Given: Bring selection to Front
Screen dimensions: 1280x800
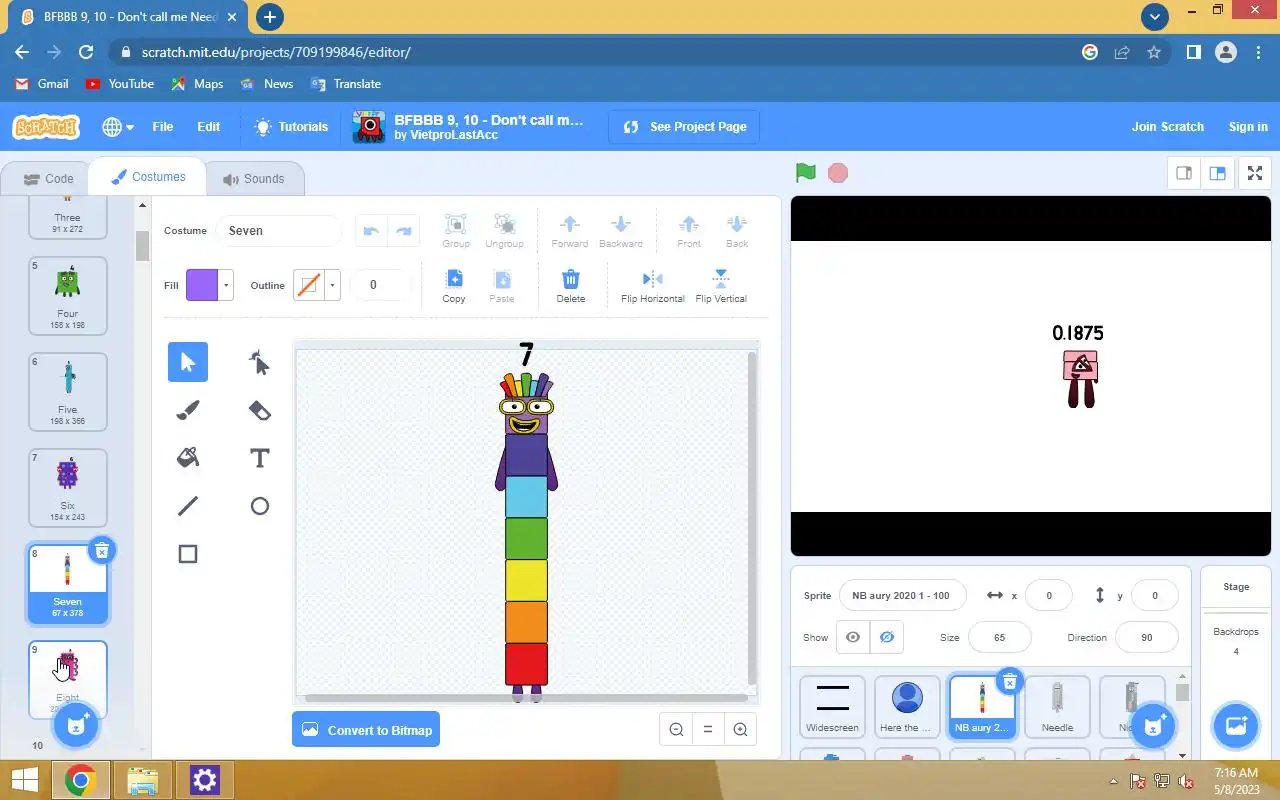Looking at the screenshot, I should pyautogui.click(x=689, y=230).
